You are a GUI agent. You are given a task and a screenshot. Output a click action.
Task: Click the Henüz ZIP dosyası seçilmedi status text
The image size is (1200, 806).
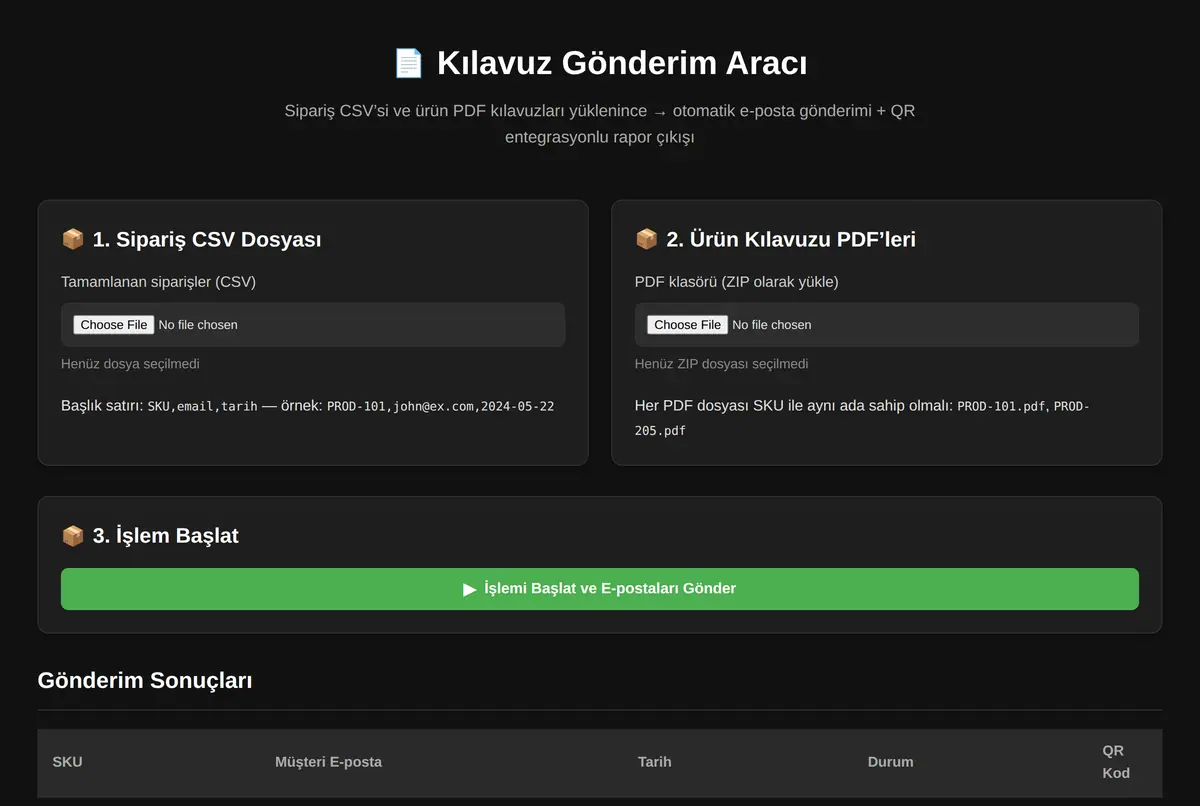click(x=722, y=364)
